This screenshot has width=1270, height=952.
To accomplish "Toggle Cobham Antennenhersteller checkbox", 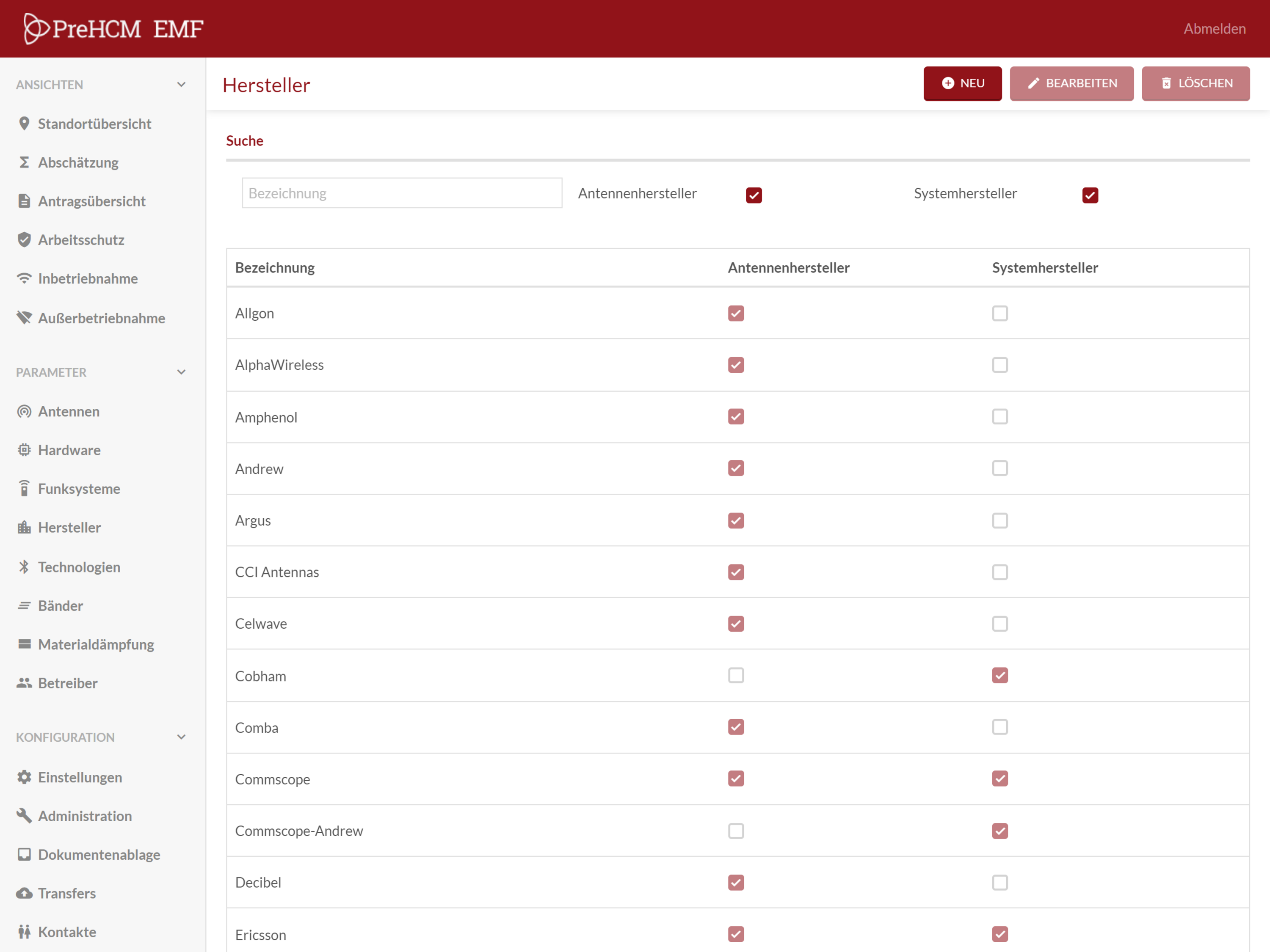I will point(735,675).
